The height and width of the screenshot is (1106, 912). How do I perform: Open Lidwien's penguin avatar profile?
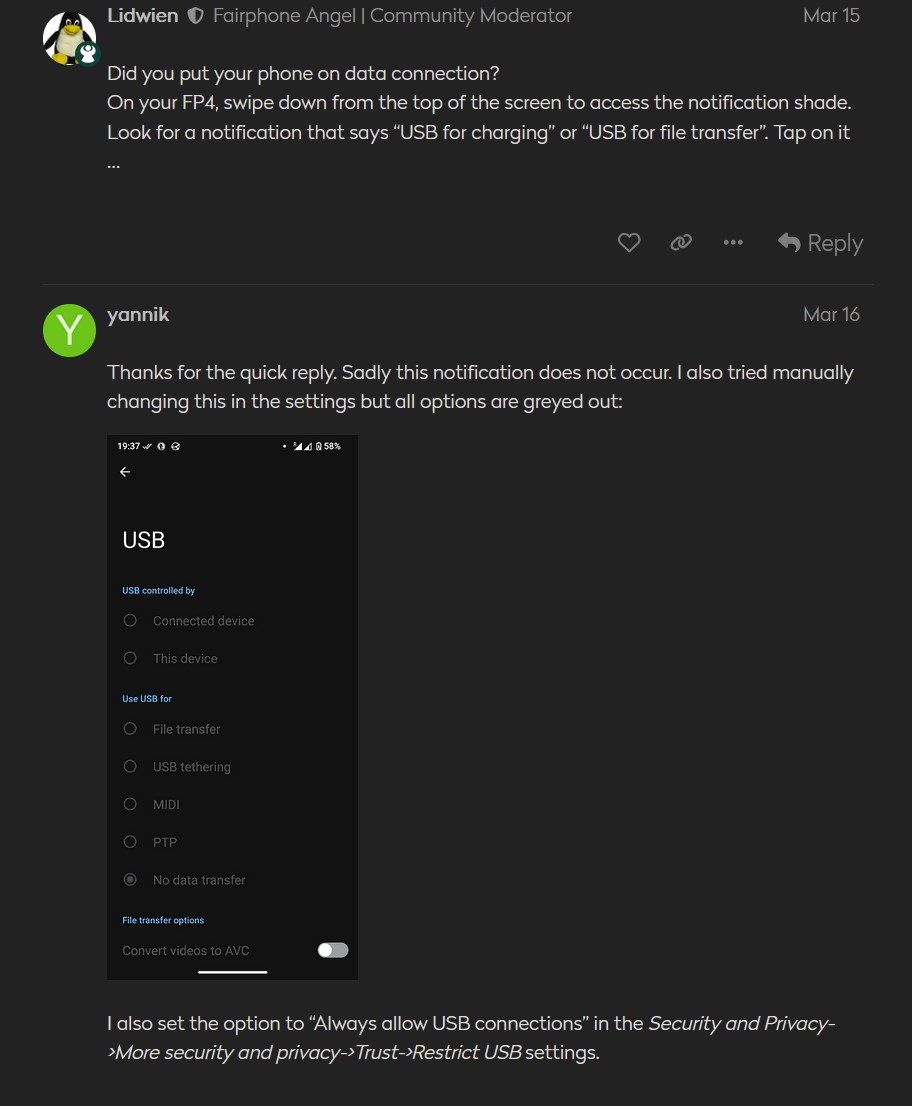point(69,39)
